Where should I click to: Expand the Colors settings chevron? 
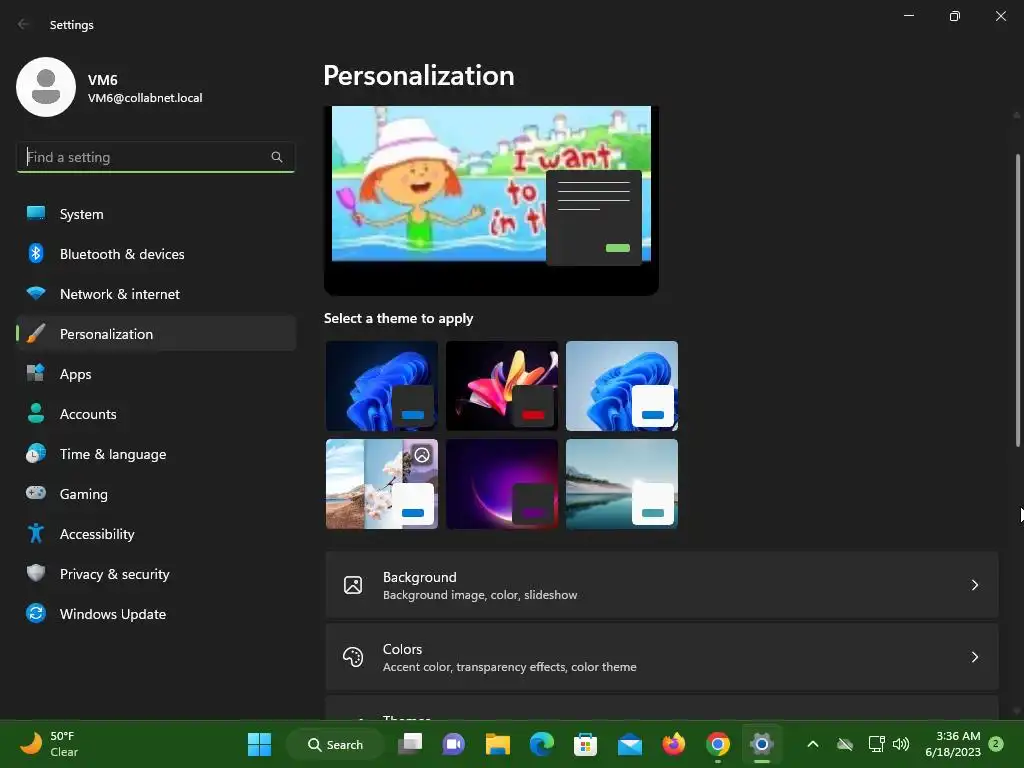coord(974,657)
